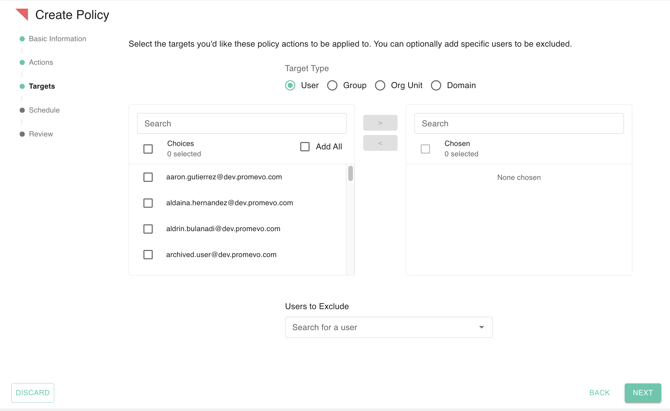Tick archived.user@dev.promevo.com checkbox
Screen dimensions: 670x411
[148, 255]
